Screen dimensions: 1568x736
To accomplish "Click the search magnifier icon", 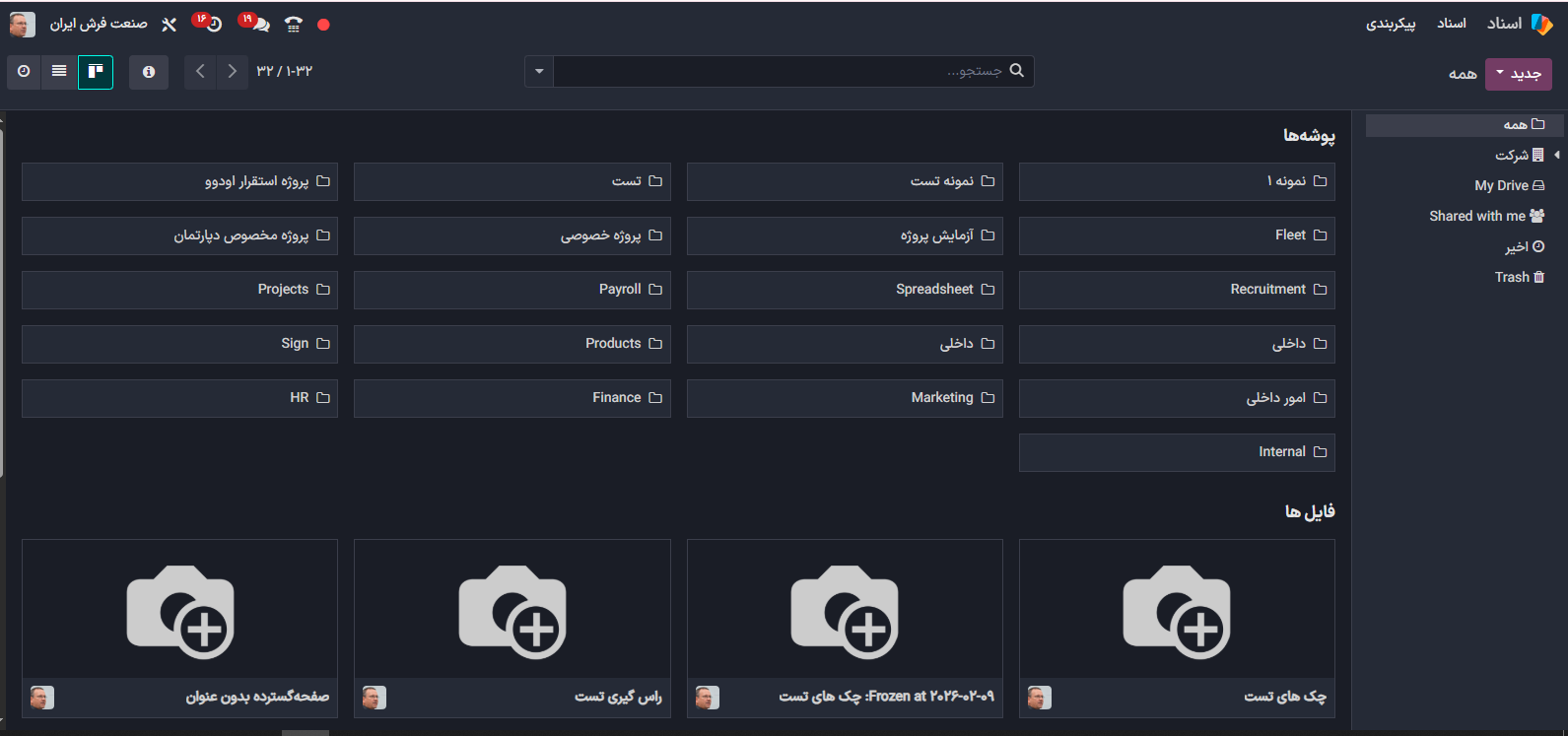I will pyautogui.click(x=1017, y=71).
